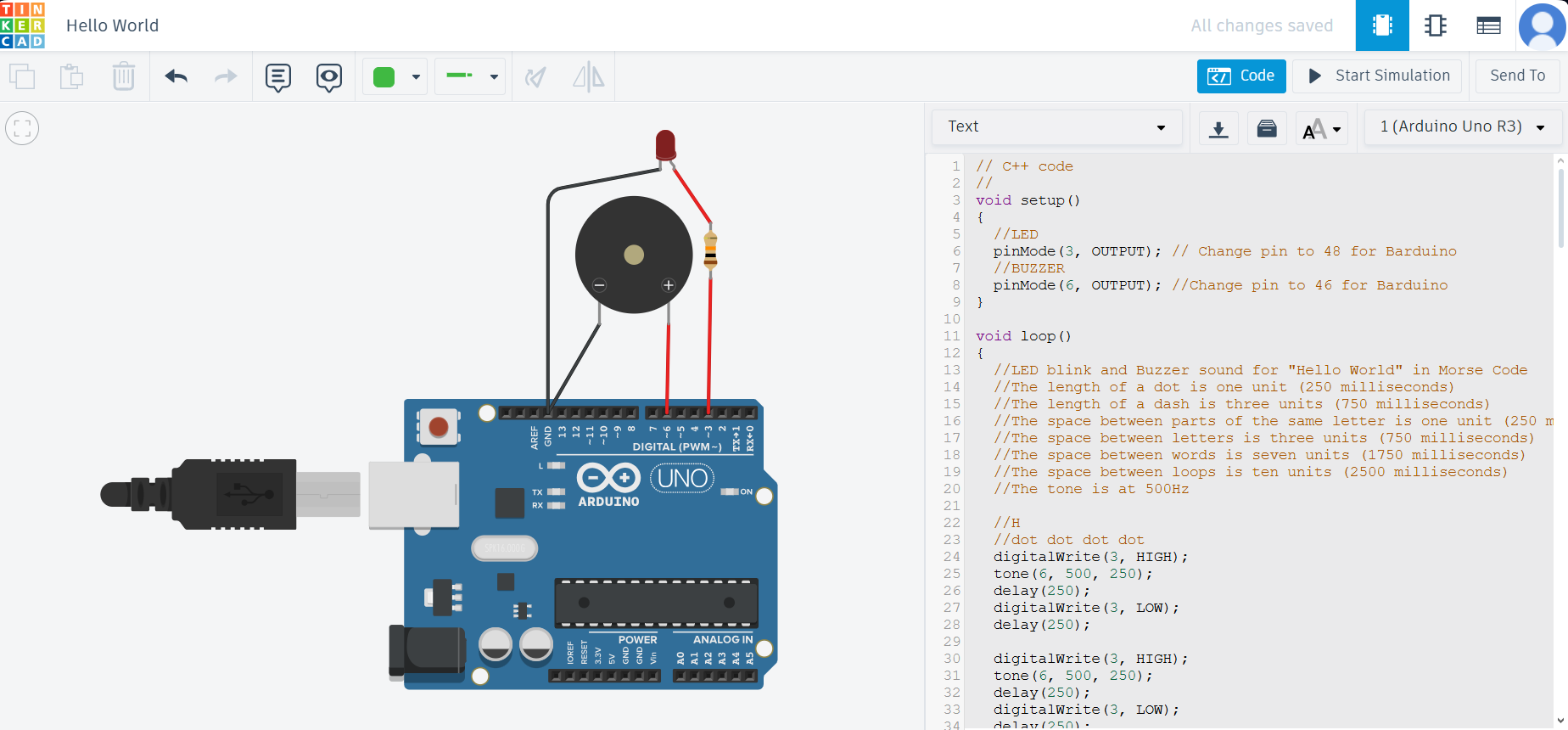Toggle notes visibility eye icon

pos(329,77)
